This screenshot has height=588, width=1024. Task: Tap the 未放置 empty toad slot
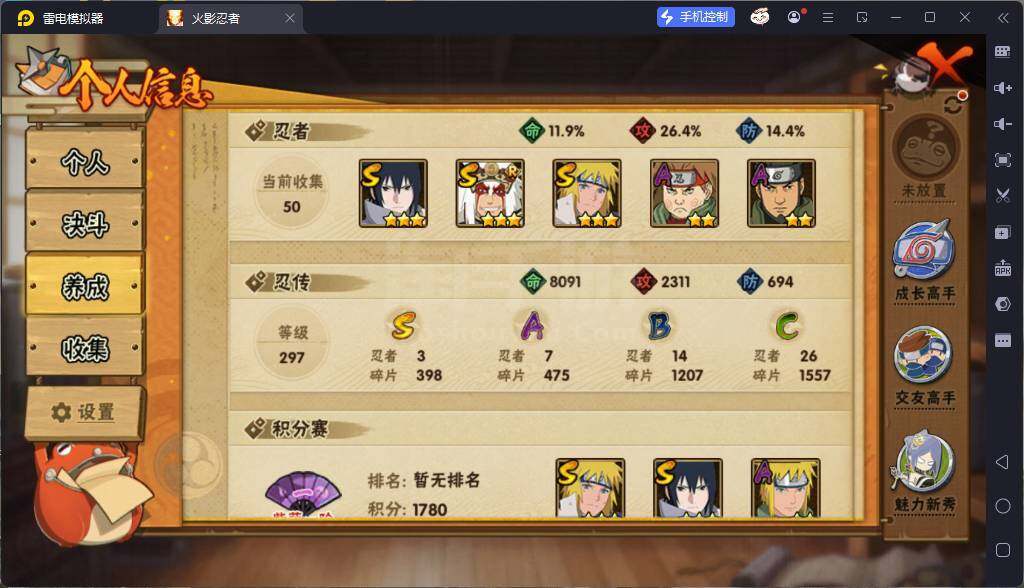pos(925,149)
